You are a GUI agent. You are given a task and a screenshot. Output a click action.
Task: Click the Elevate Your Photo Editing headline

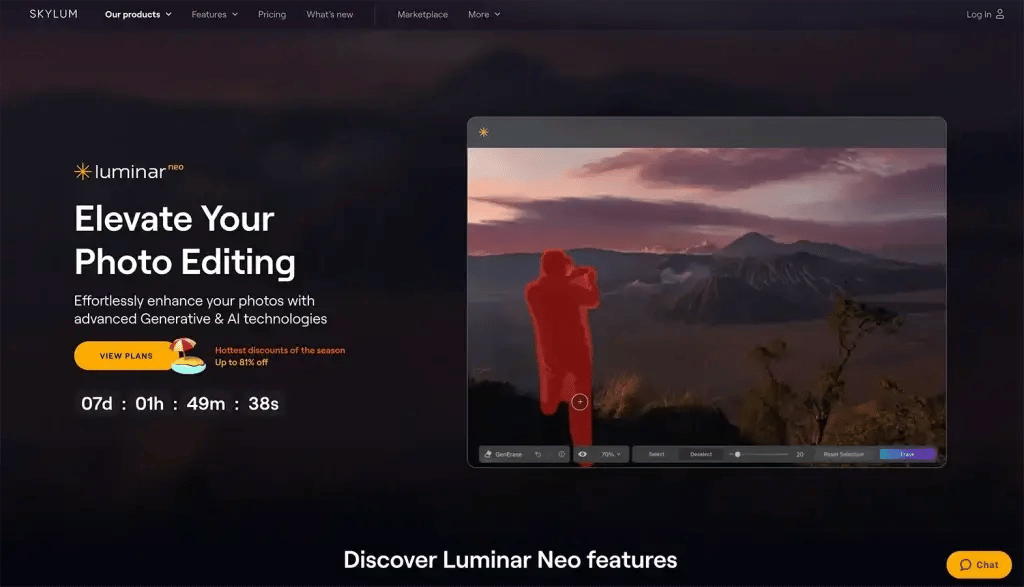(x=185, y=240)
